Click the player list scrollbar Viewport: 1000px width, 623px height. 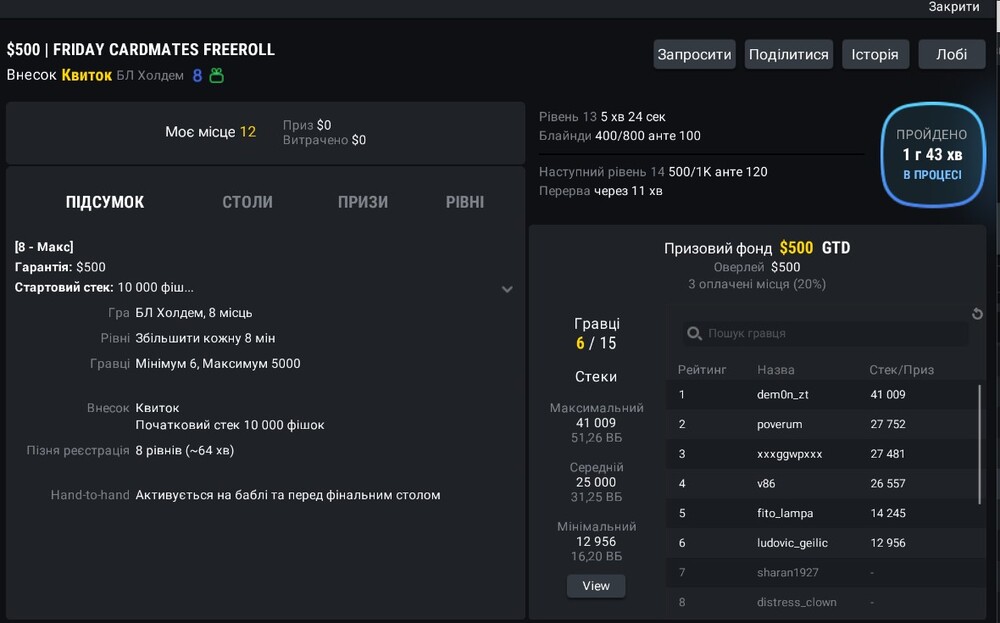(x=980, y=444)
